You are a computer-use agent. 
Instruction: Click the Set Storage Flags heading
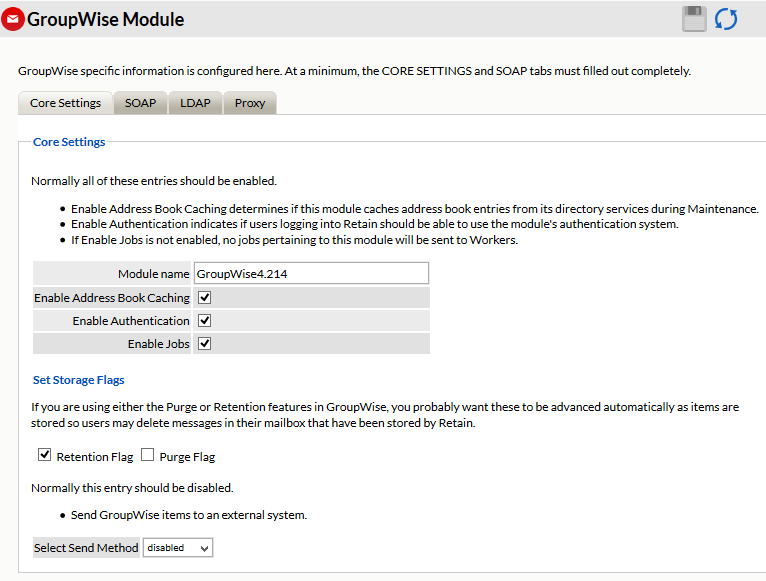[78, 380]
